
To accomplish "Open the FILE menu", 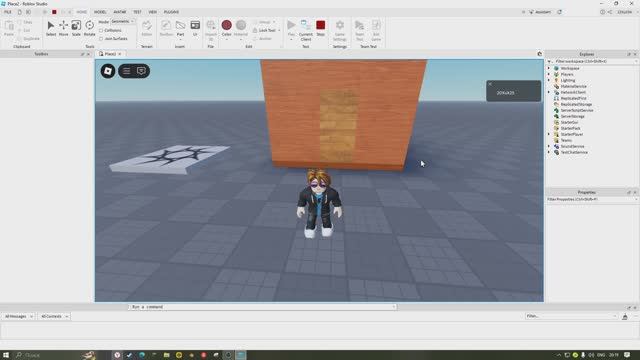I will [8, 12].
